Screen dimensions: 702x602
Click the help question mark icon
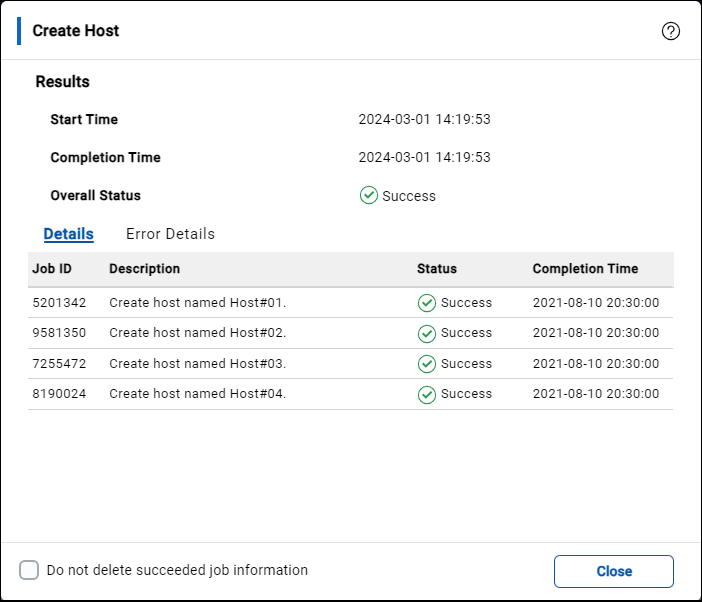671,31
